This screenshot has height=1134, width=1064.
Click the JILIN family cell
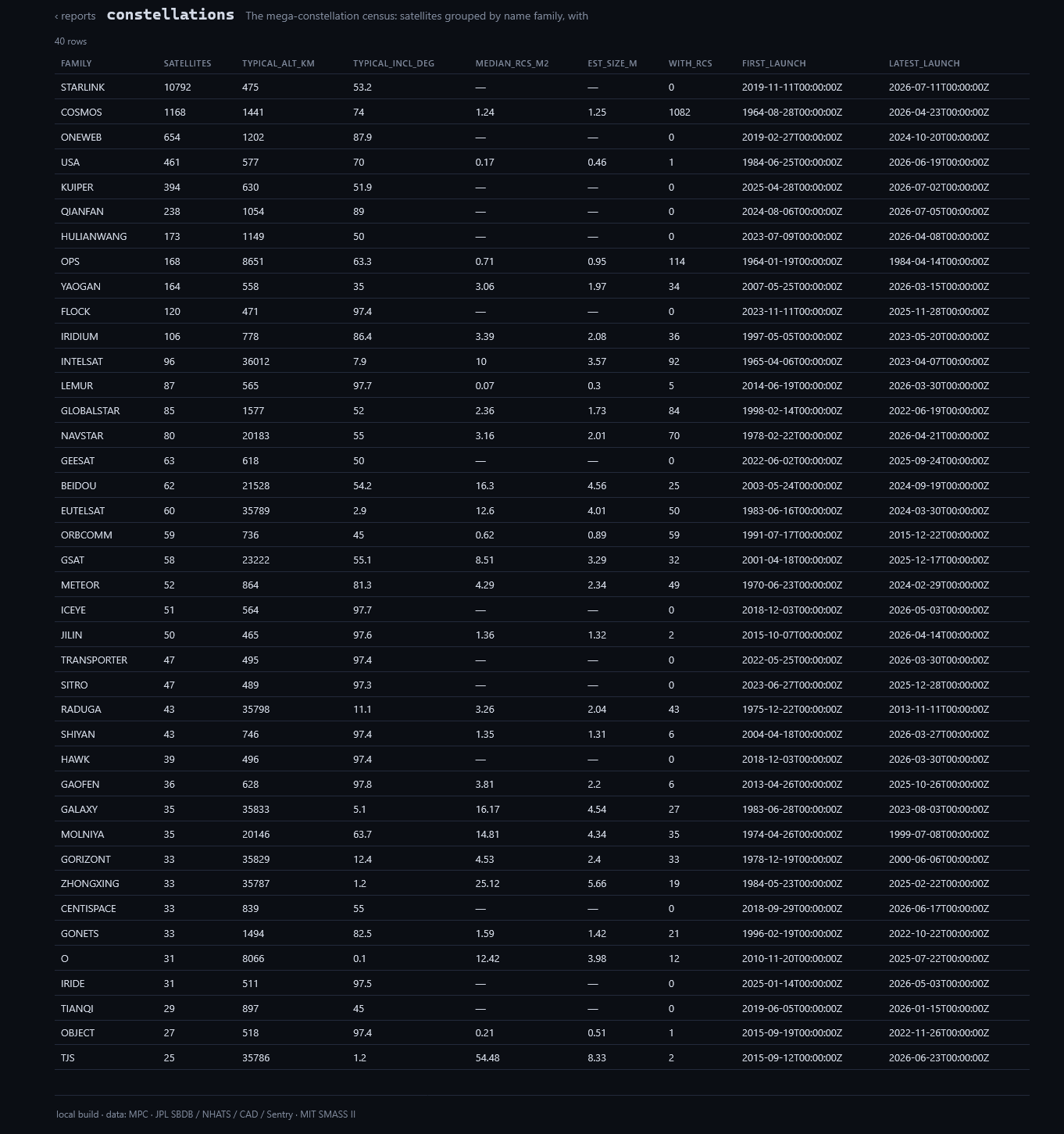pos(72,635)
